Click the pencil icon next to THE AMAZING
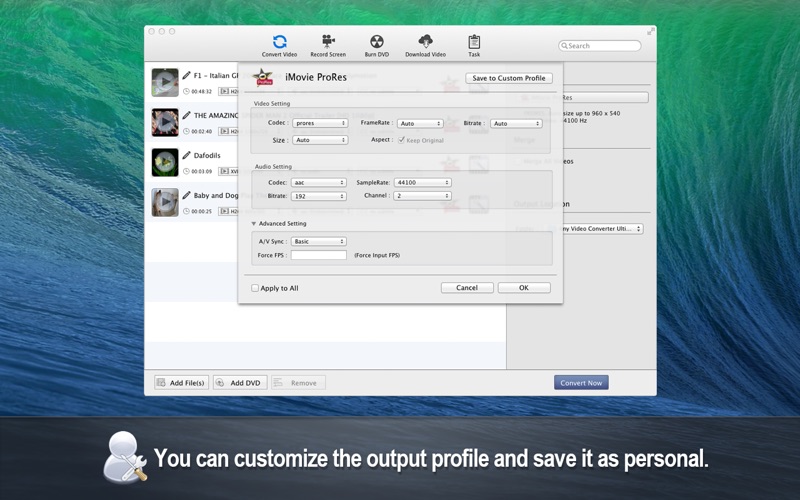This screenshot has height=500, width=800. coord(187,115)
